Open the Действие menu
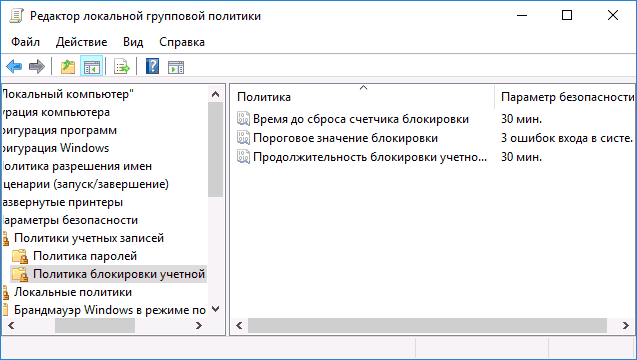 coord(81,42)
